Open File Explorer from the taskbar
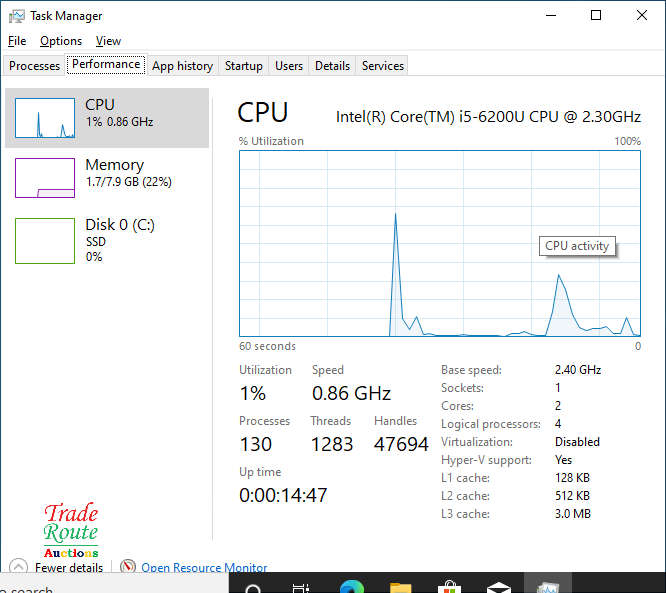The width and height of the screenshot is (666, 593). point(400,587)
